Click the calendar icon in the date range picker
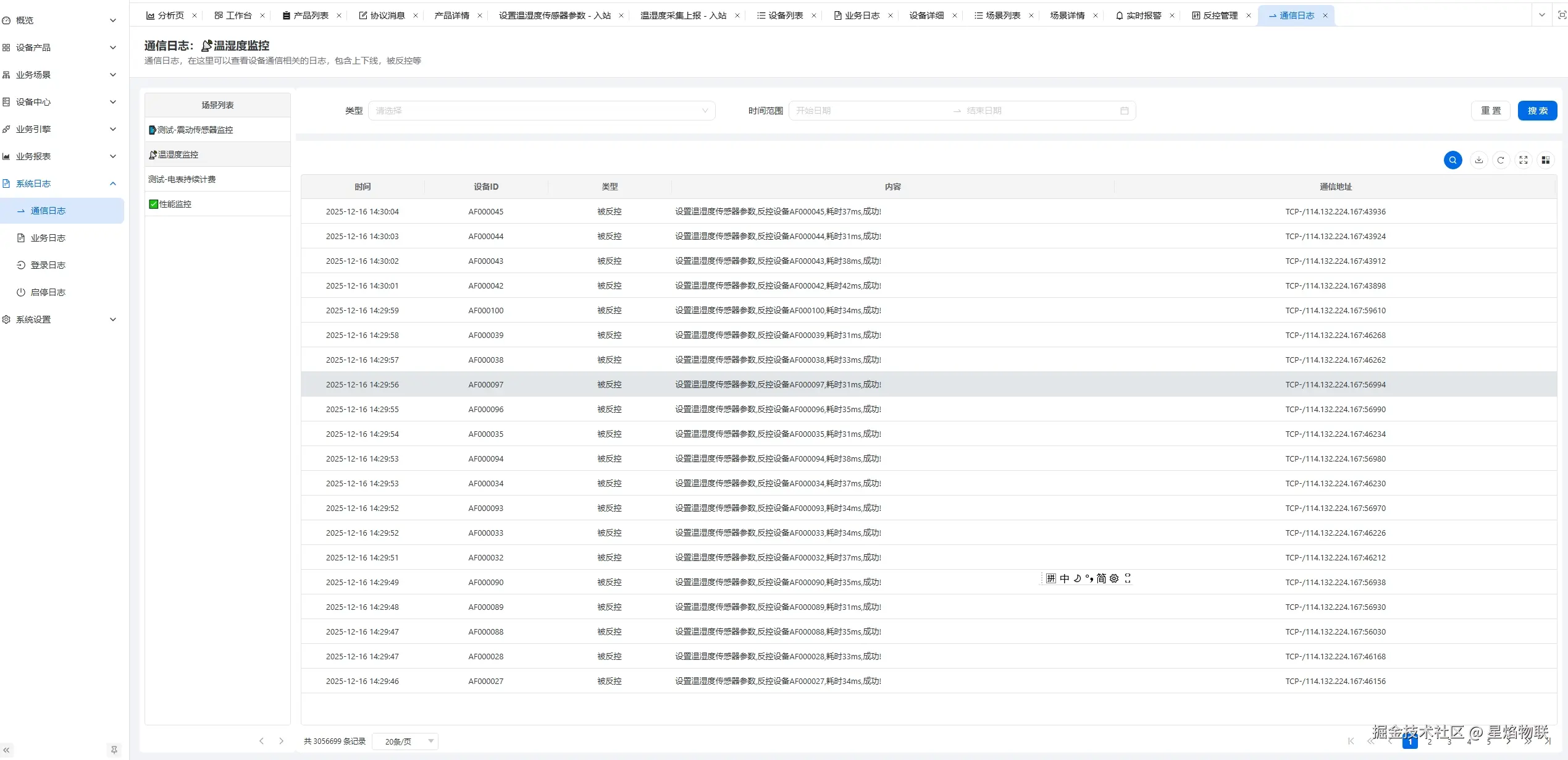The height and width of the screenshot is (760, 1568). [1124, 110]
